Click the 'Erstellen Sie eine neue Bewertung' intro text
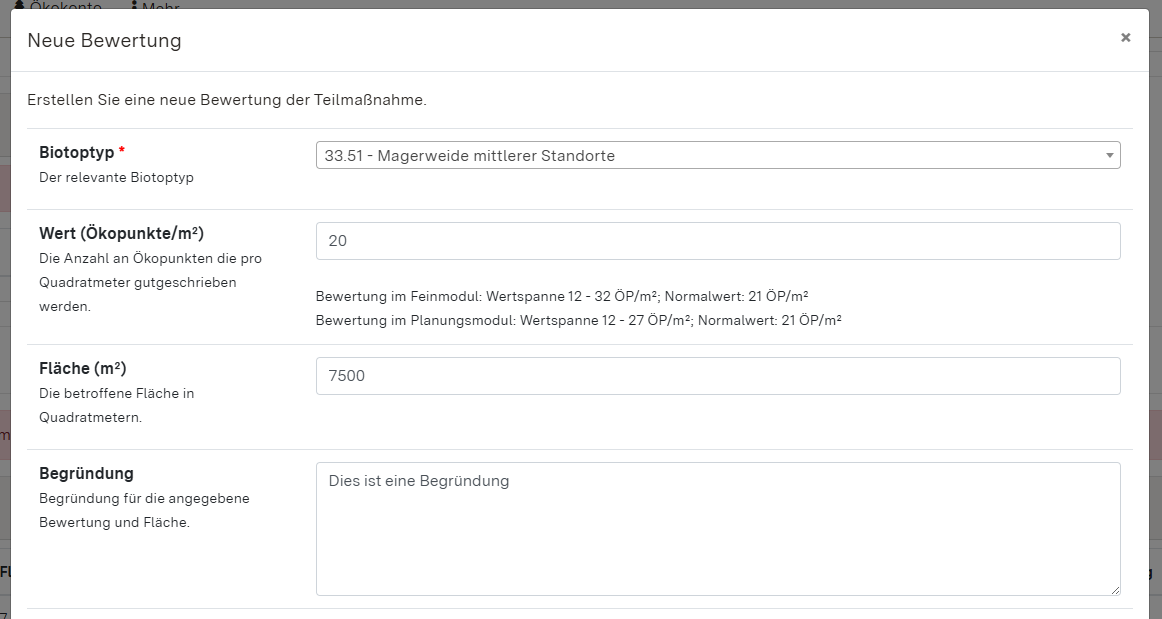This screenshot has width=1162, height=619. point(227,100)
